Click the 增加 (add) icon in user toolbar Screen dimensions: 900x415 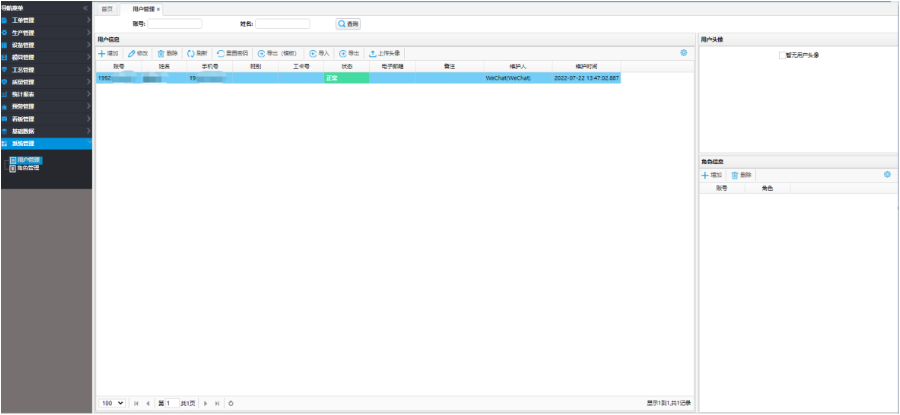(x=102, y=53)
